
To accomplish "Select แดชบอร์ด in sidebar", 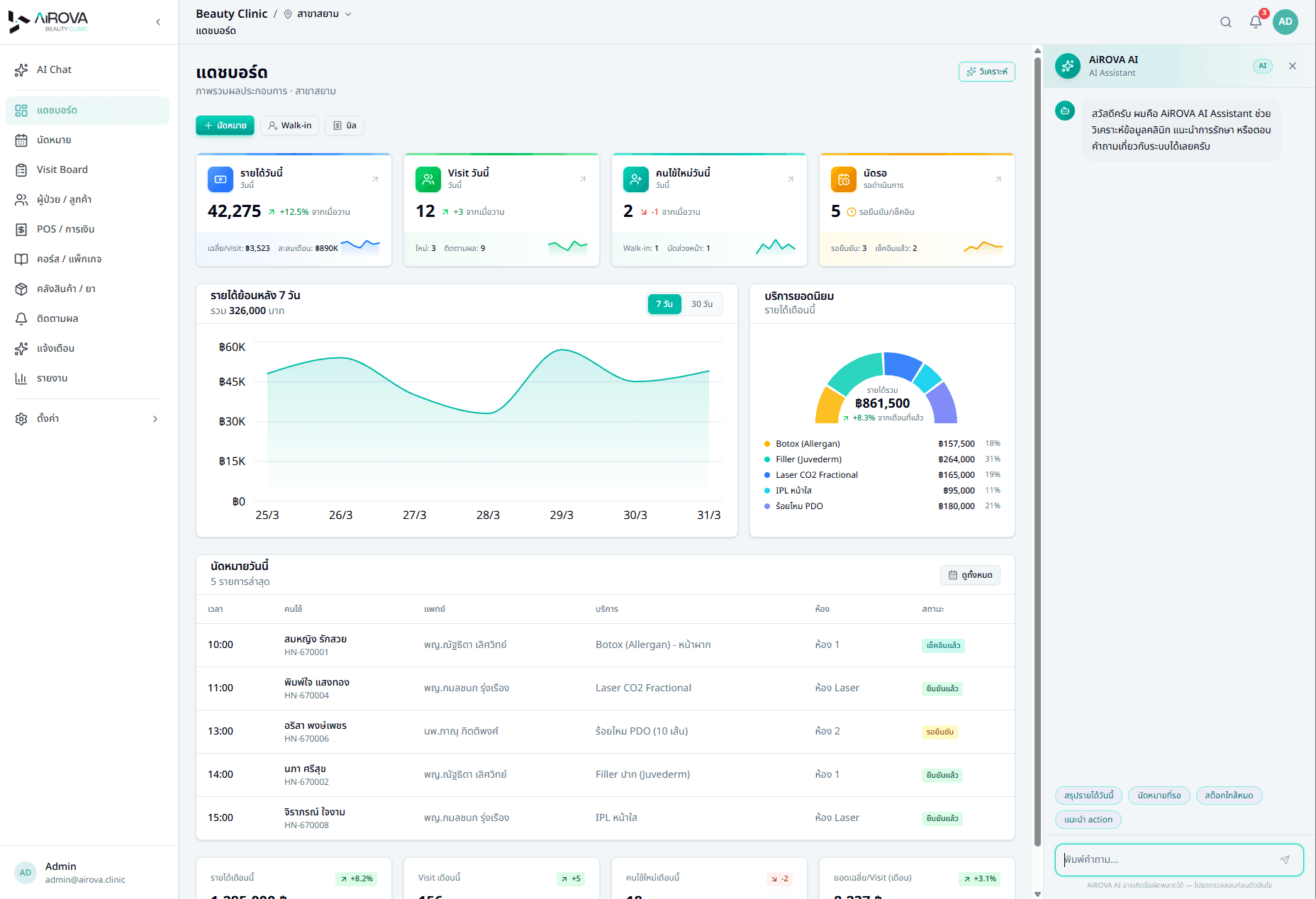I will click(x=87, y=110).
